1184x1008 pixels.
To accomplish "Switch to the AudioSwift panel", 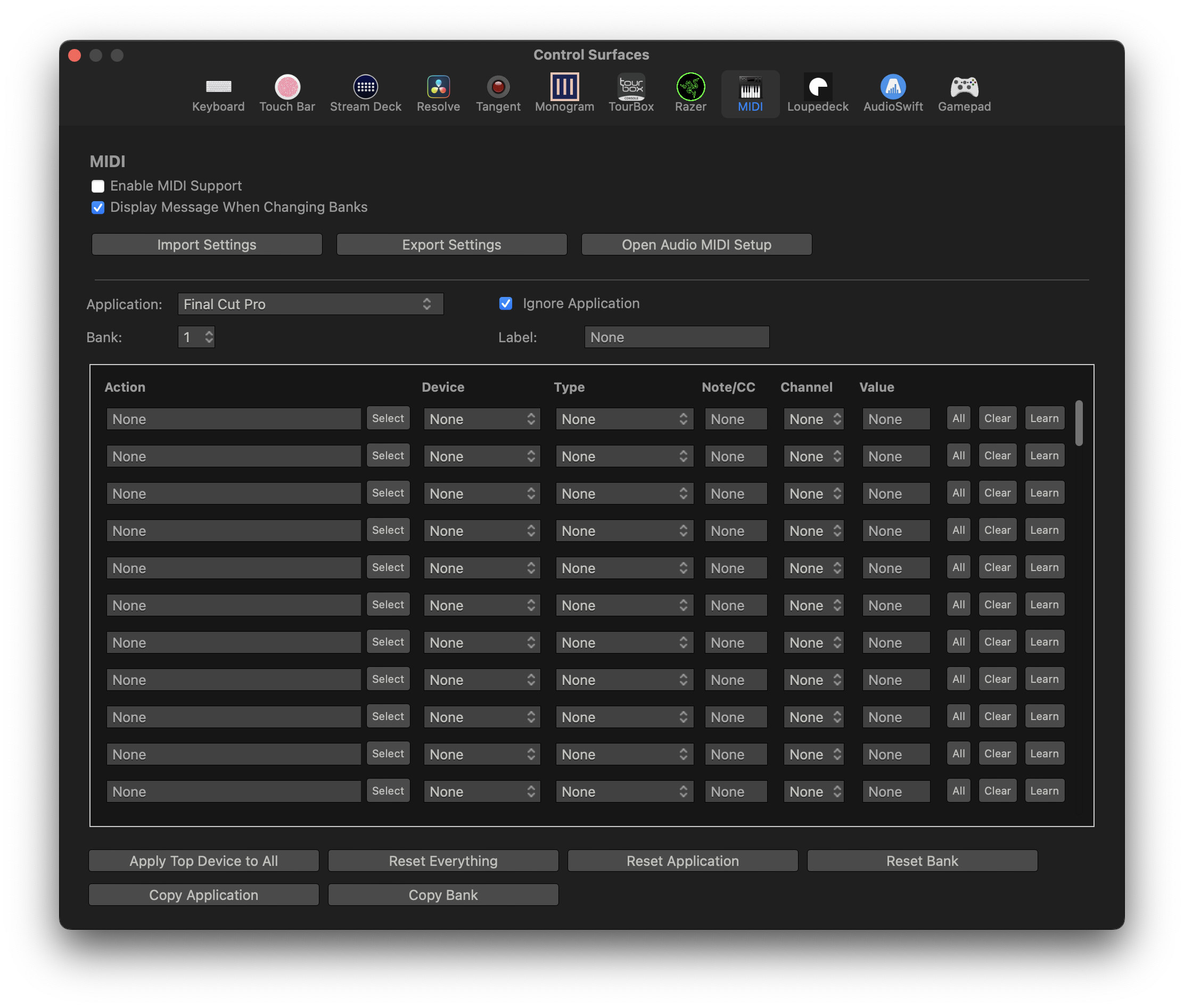I will tap(893, 94).
